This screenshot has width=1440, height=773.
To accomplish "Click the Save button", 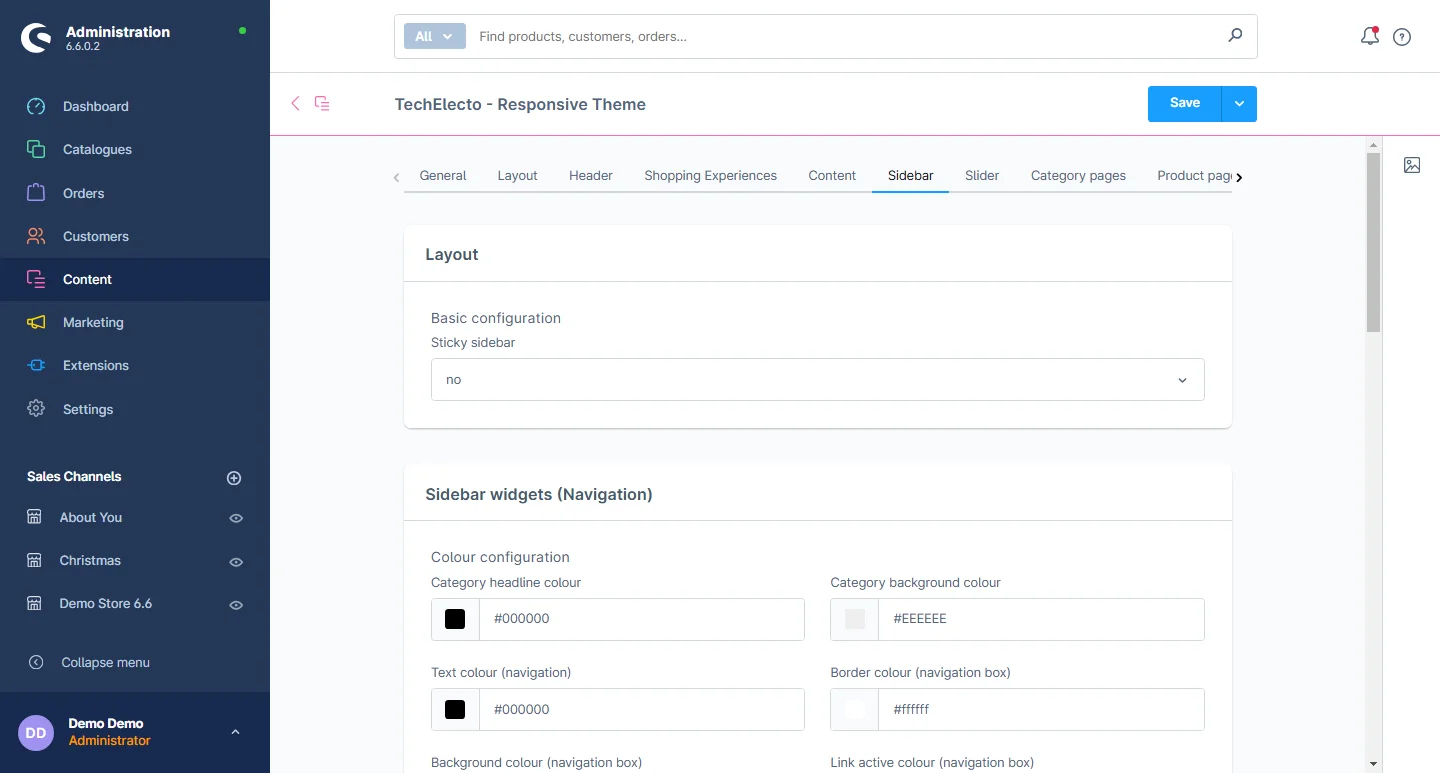I will (x=1184, y=104).
